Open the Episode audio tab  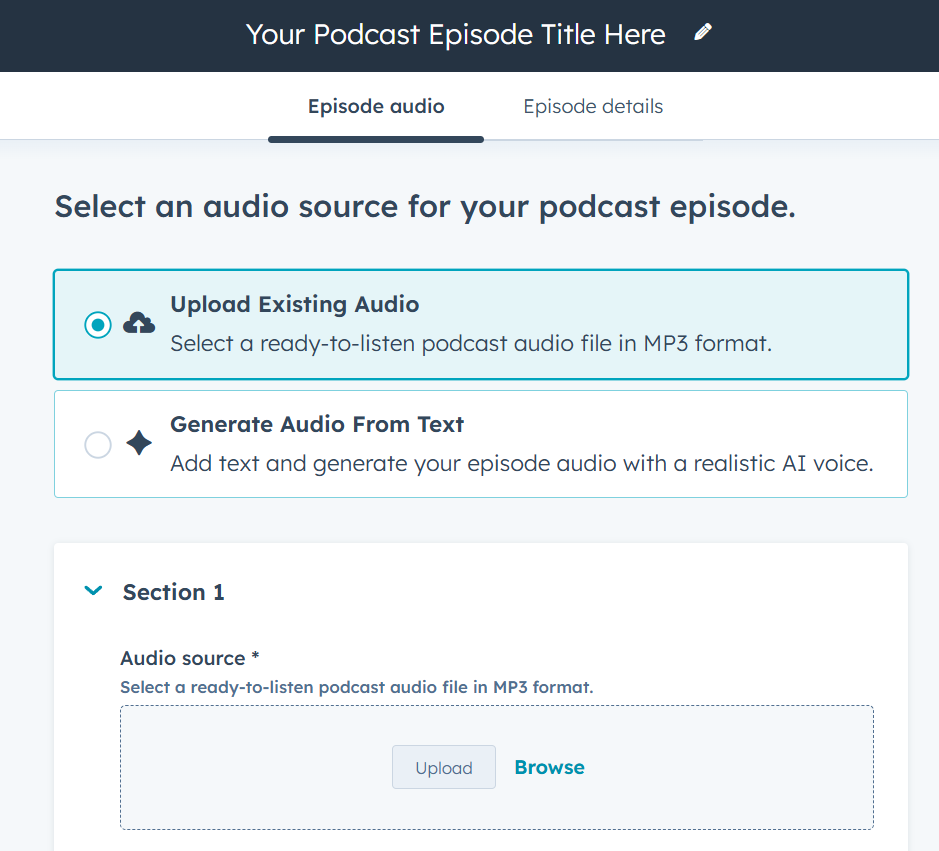375,106
